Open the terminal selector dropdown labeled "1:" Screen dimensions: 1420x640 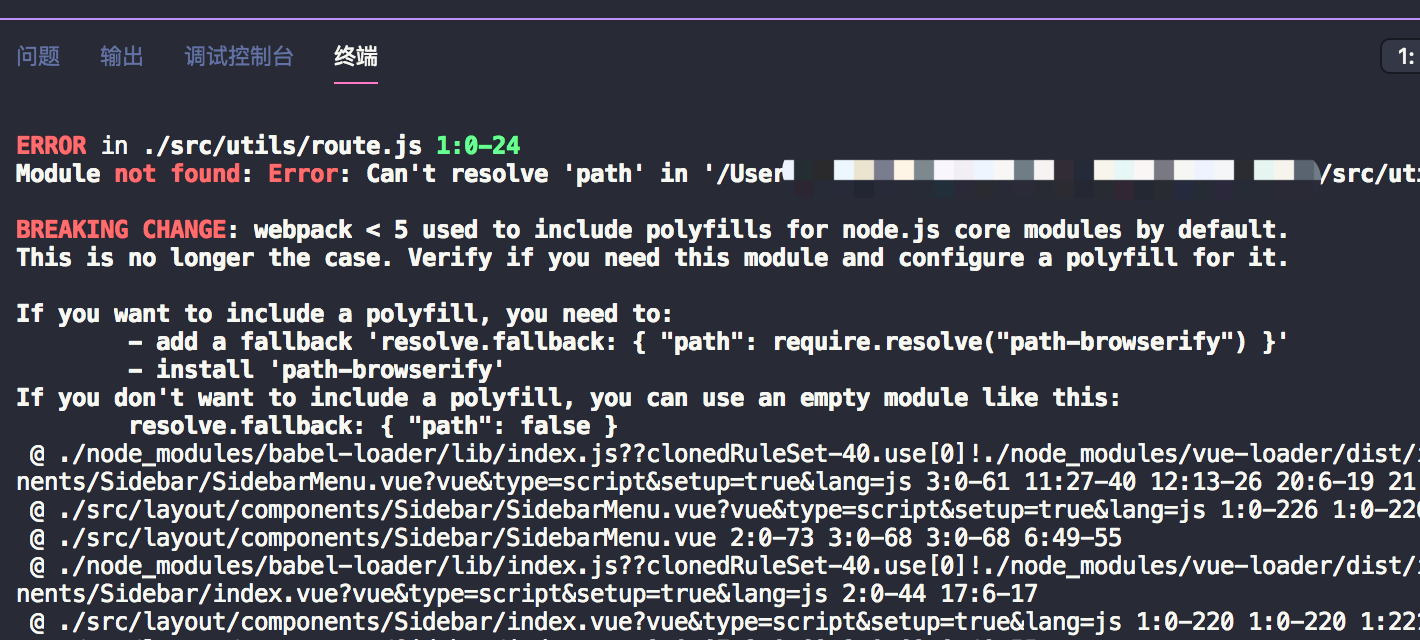(1400, 57)
